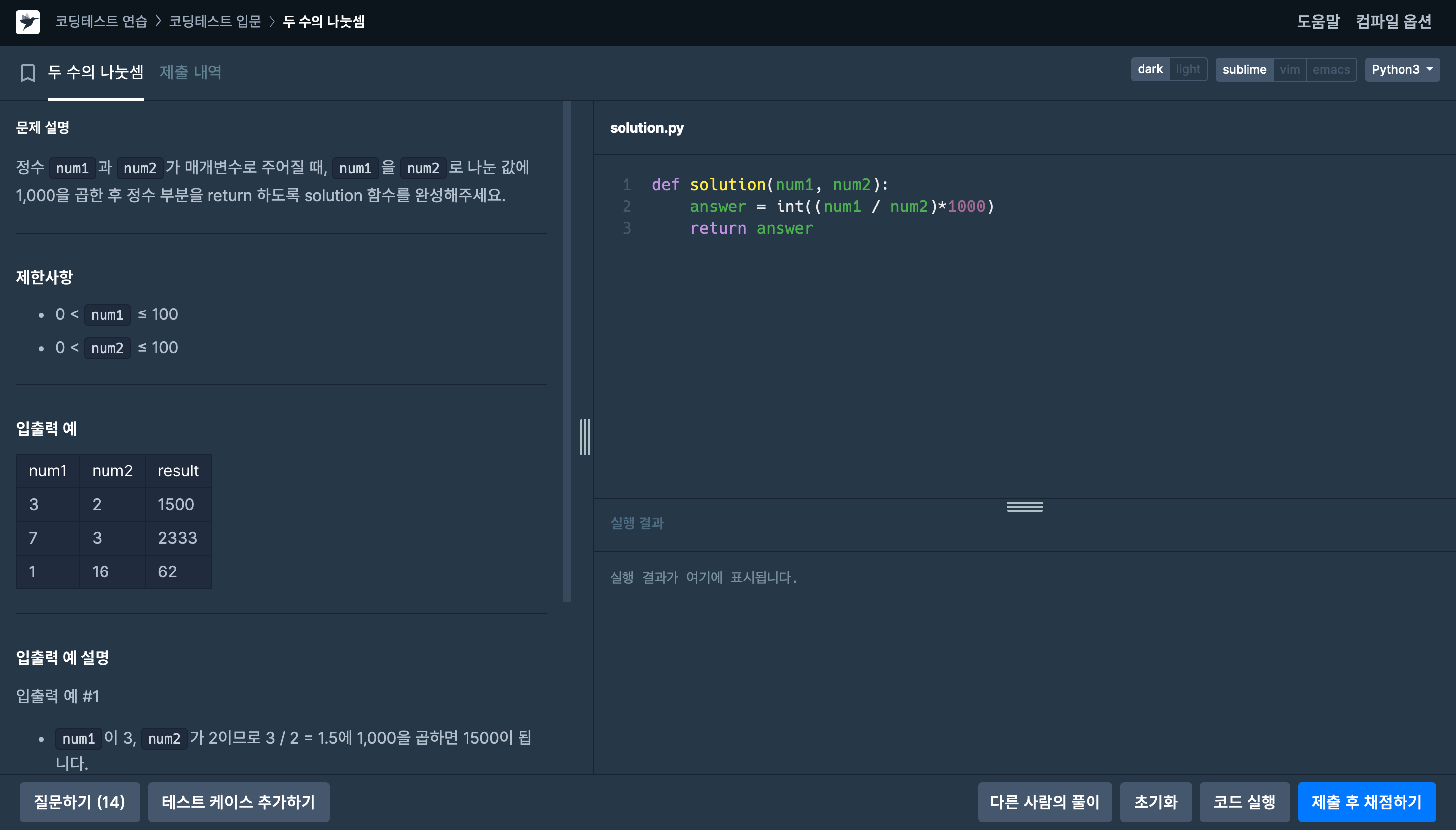Submit with 제출 후 채점하기 button
The width and height of the screenshot is (1456, 830).
(1366, 801)
